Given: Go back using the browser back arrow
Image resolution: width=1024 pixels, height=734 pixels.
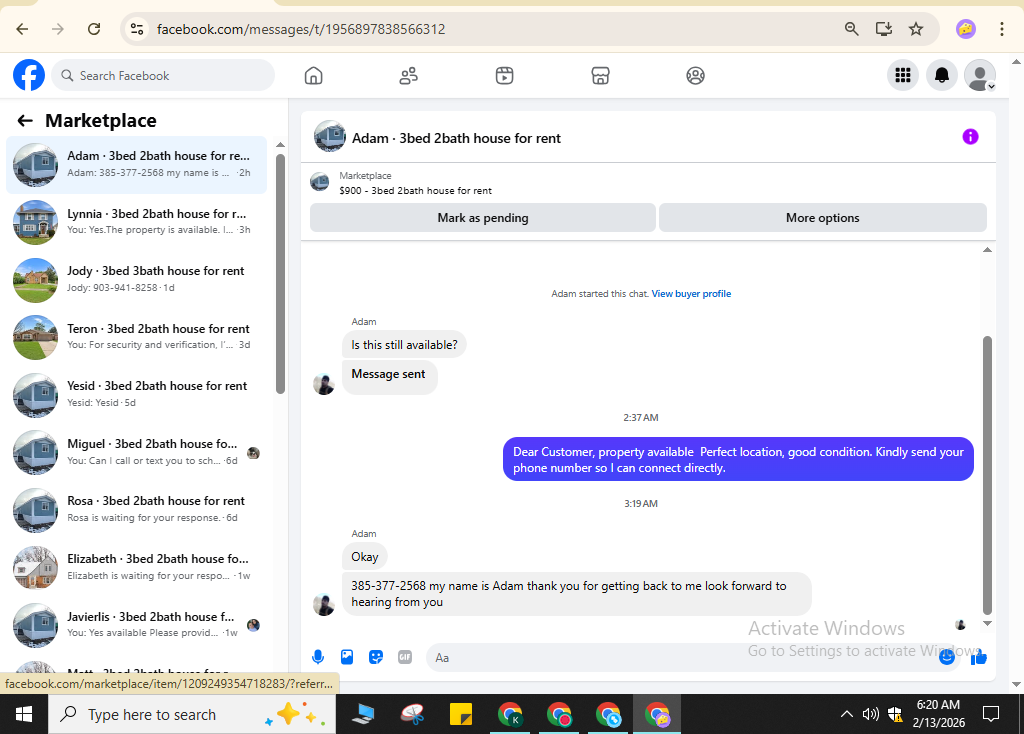Looking at the screenshot, I should (x=22, y=29).
